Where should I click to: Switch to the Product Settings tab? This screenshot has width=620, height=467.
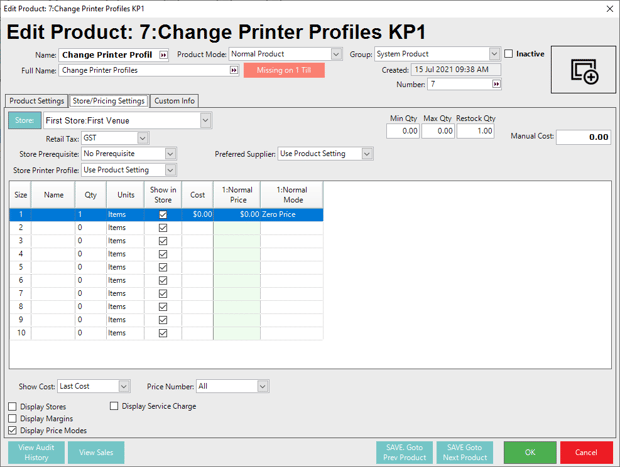[37, 101]
